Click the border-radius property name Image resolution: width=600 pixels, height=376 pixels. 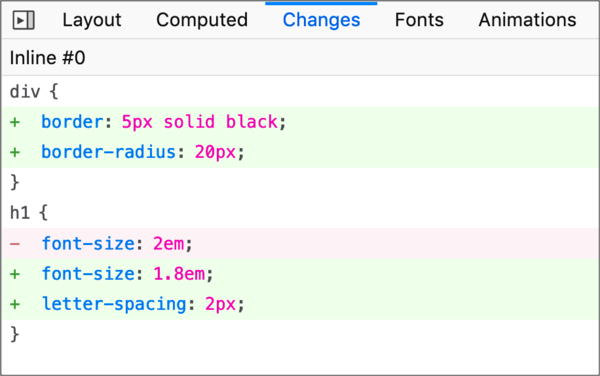[108, 152]
